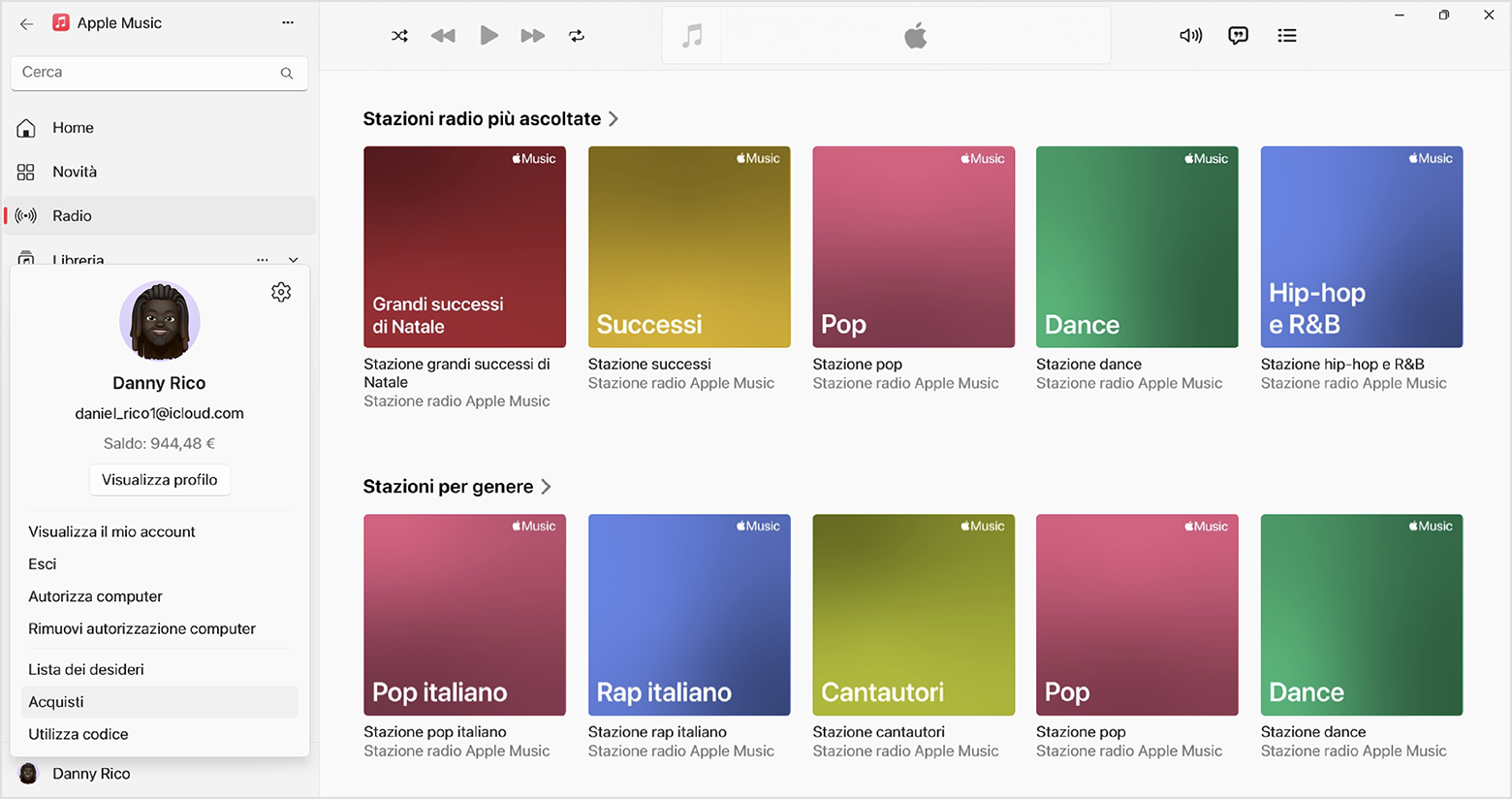Screen dimensions: 1512x799
Task: Open the ellipsis menu beside Apple Music
Action: (x=288, y=22)
